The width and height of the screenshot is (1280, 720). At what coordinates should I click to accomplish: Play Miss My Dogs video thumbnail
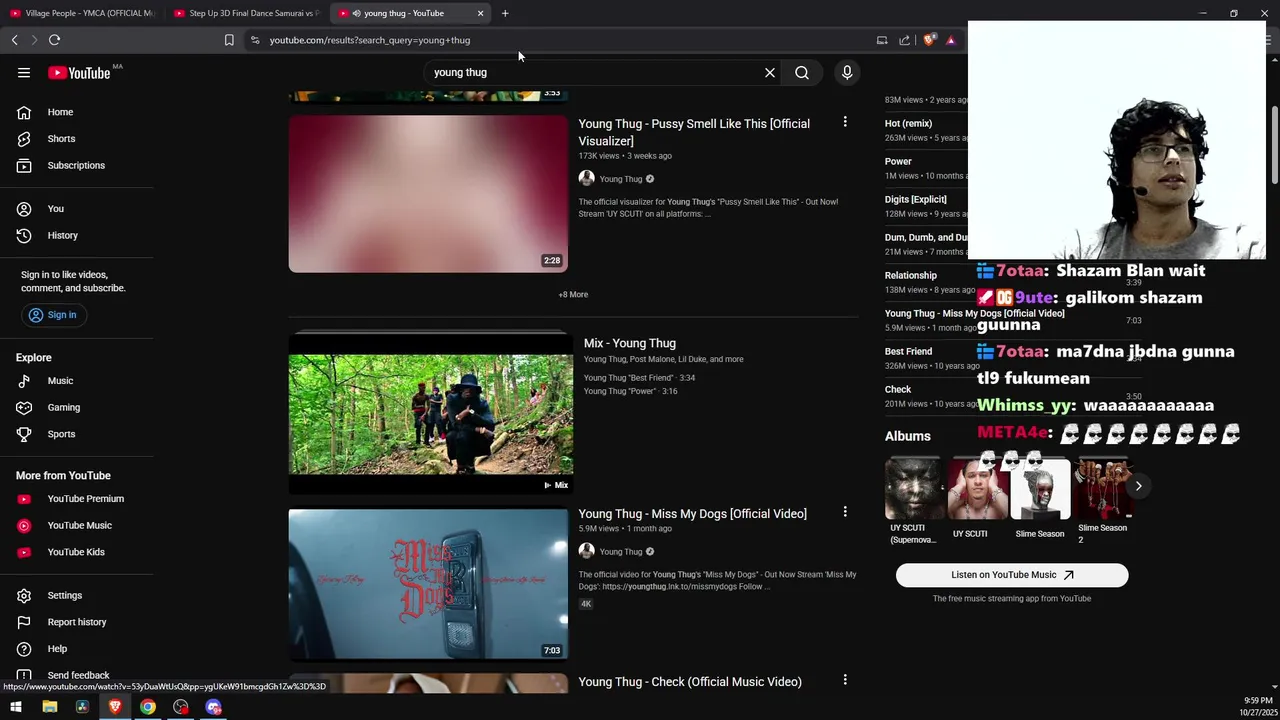[428, 584]
